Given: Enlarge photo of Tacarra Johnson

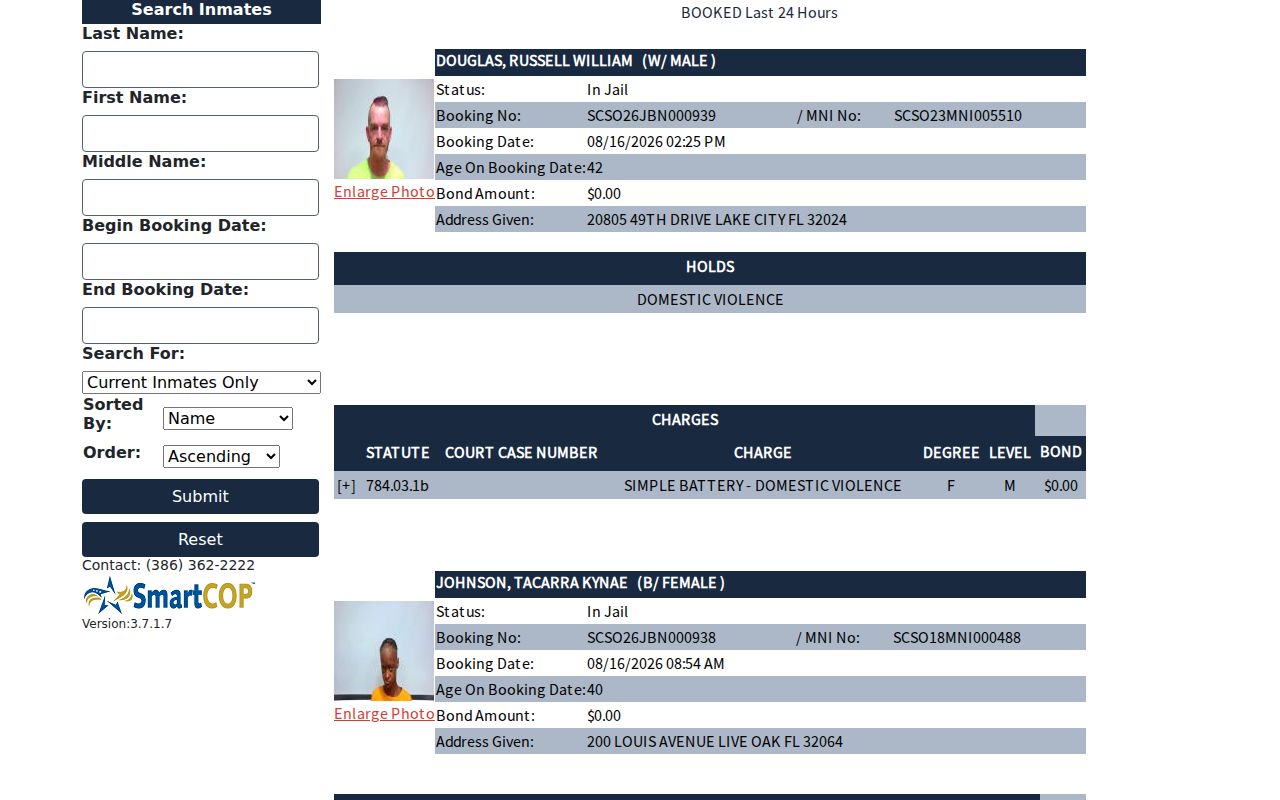Looking at the screenshot, I should coord(384,714).
